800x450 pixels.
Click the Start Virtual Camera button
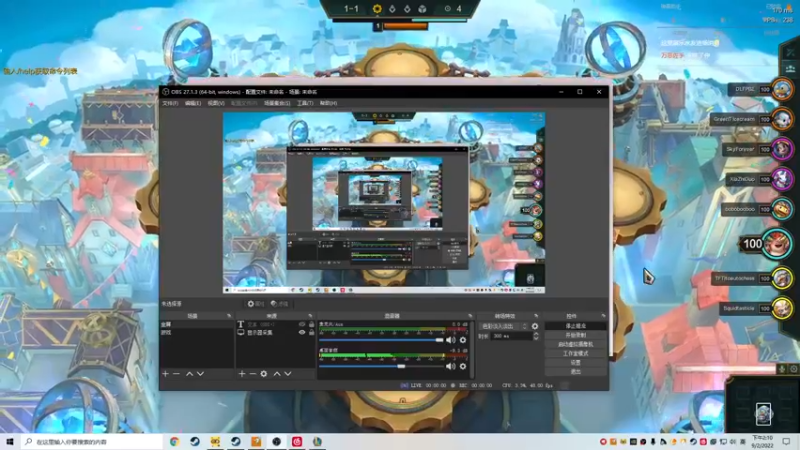pyautogui.click(x=576, y=344)
